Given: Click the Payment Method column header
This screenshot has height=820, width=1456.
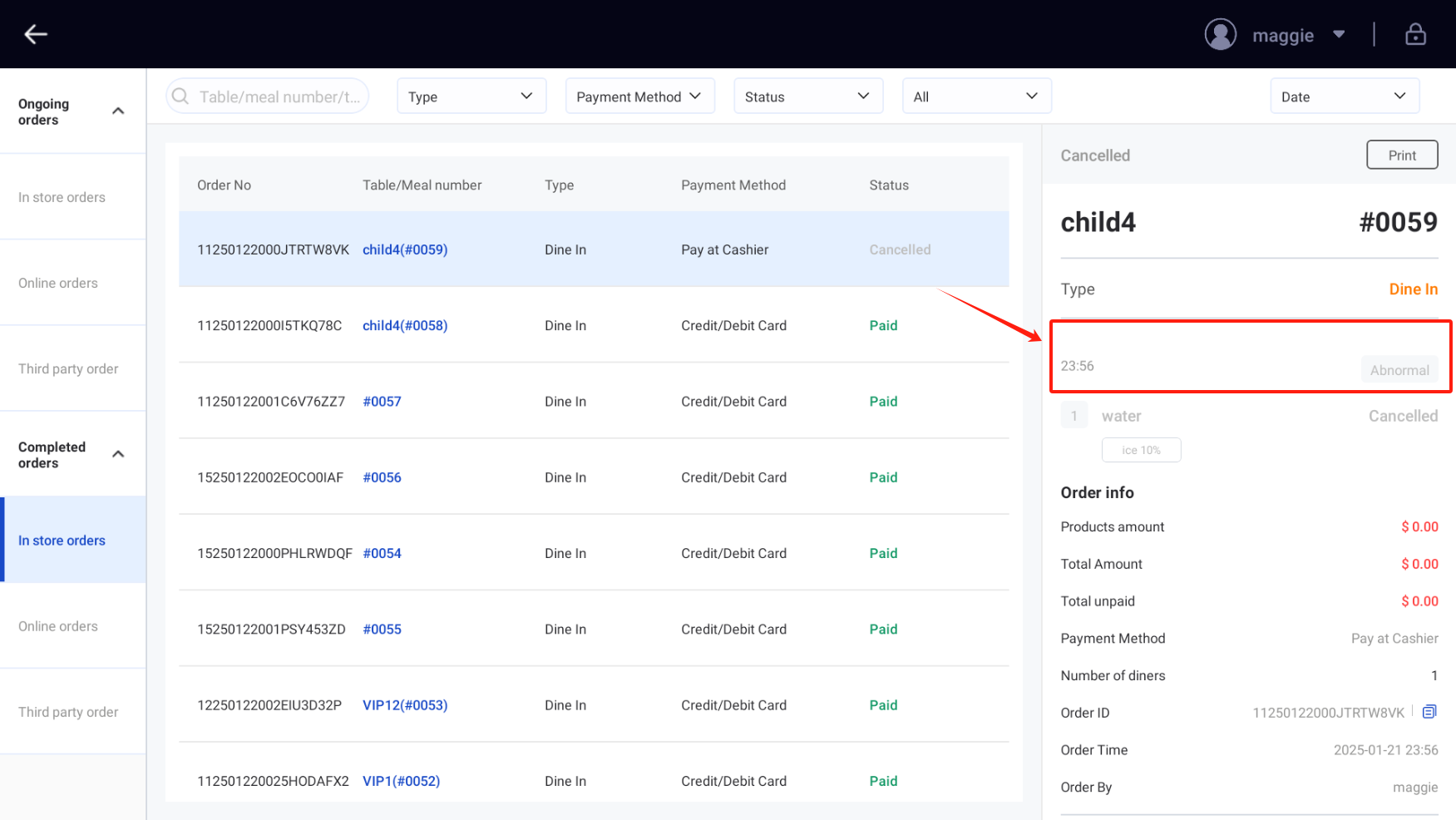Looking at the screenshot, I should point(733,185).
